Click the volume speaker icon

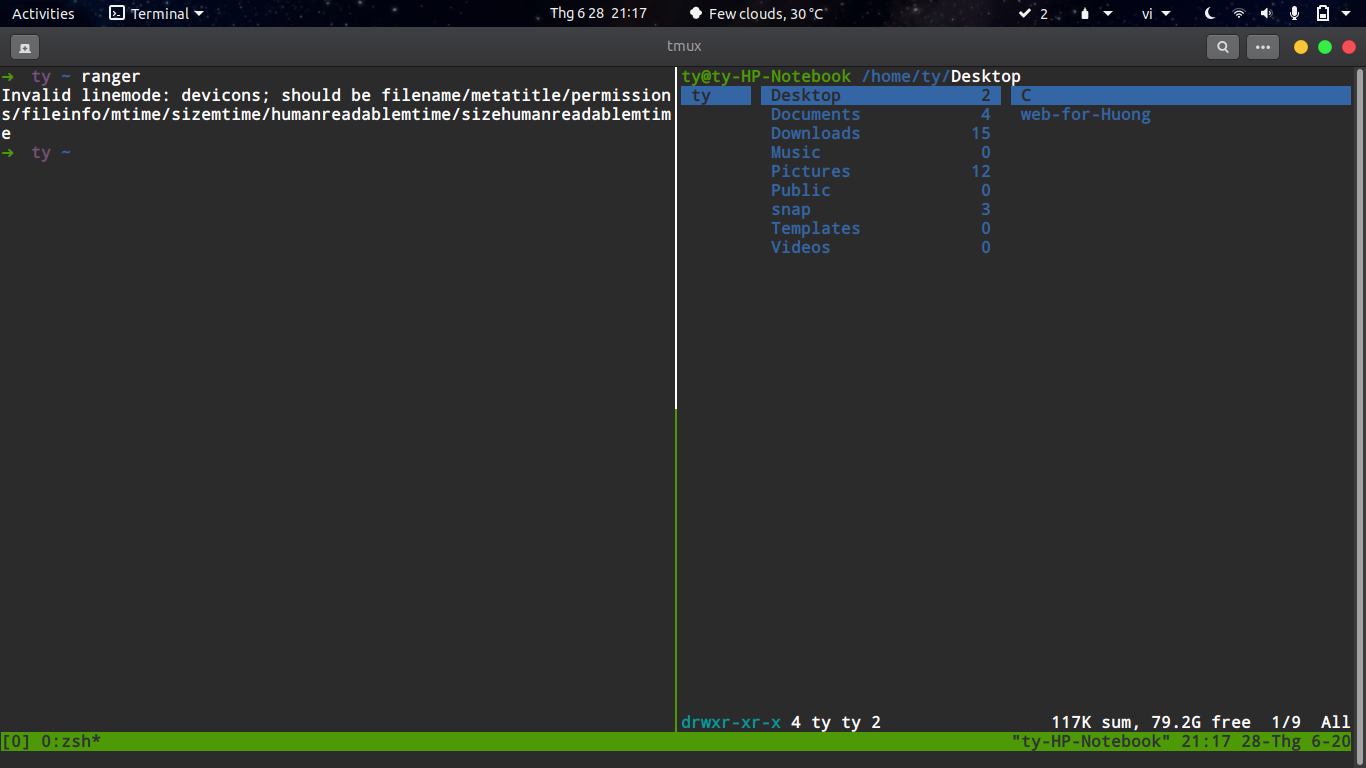1266,13
